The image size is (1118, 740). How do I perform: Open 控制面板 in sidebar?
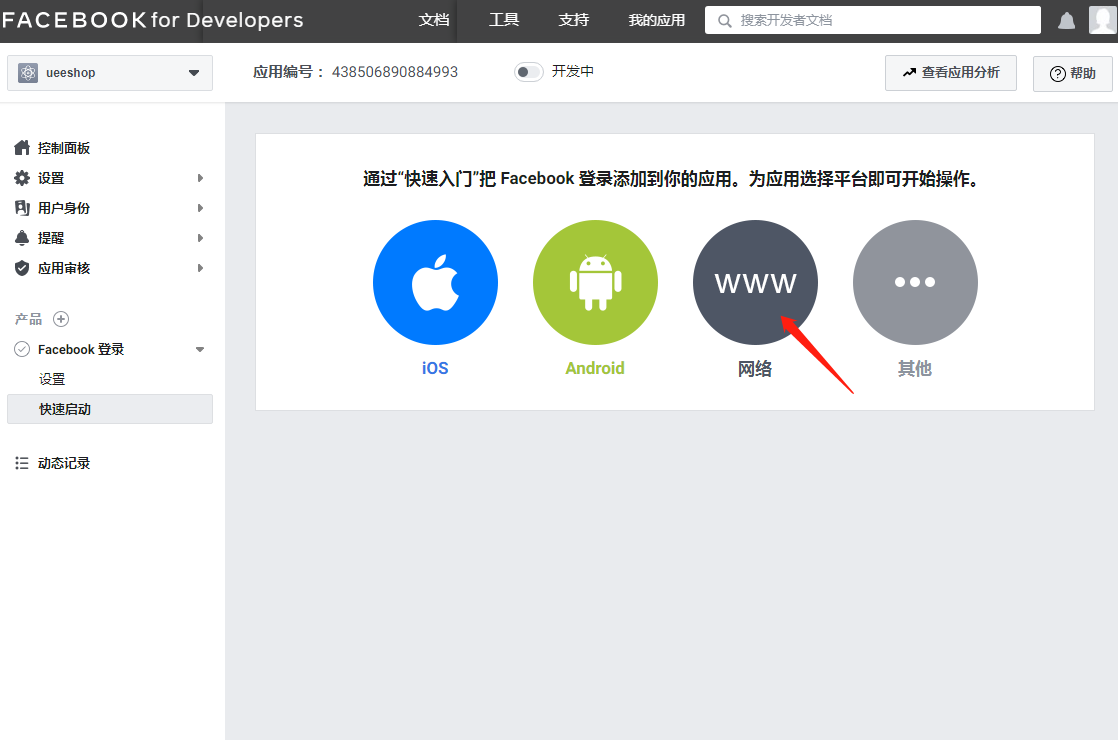coord(64,148)
